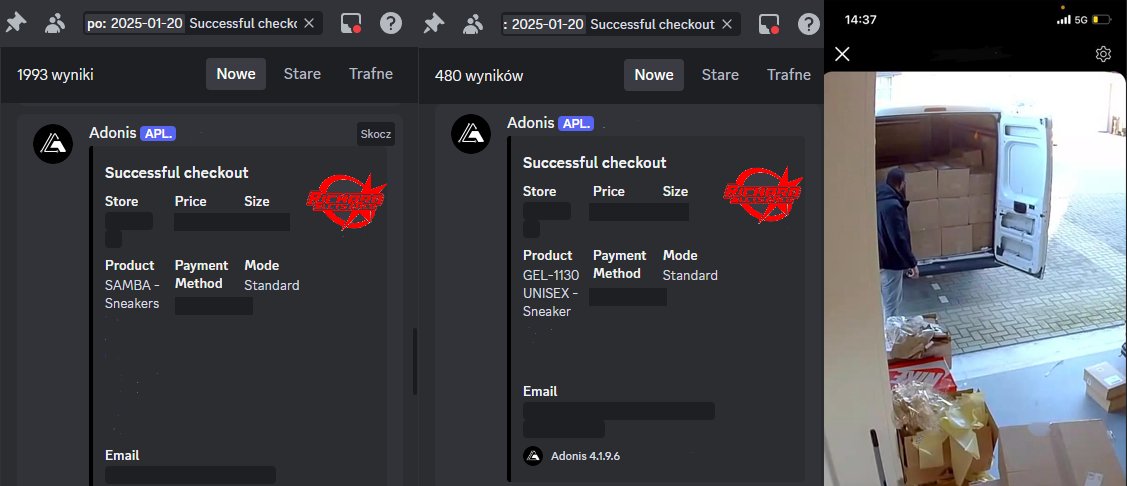Viewport: 1127px width, 486px height.
Task: Clear search query in right Discord window
Action: pyautogui.click(x=727, y=24)
